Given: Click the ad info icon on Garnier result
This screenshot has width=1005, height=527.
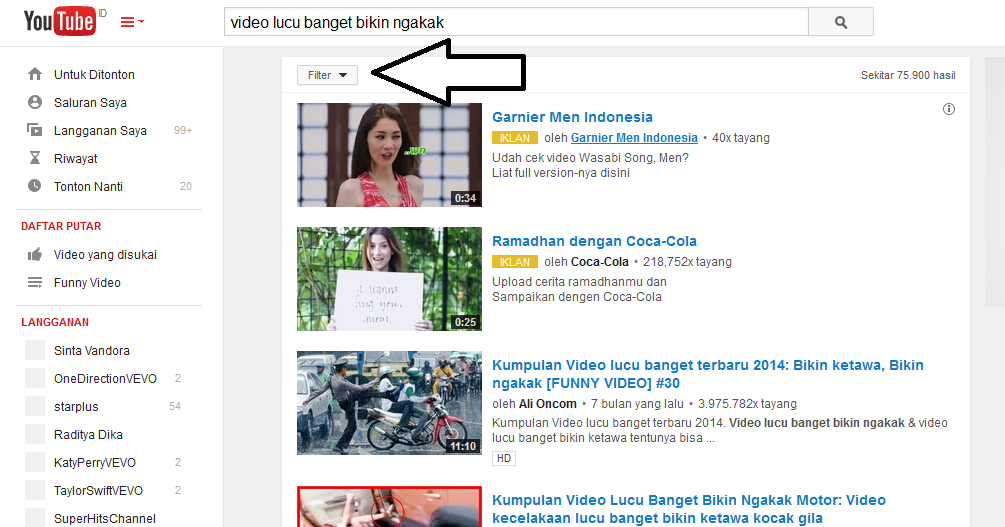Looking at the screenshot, I should pos(949,109).
